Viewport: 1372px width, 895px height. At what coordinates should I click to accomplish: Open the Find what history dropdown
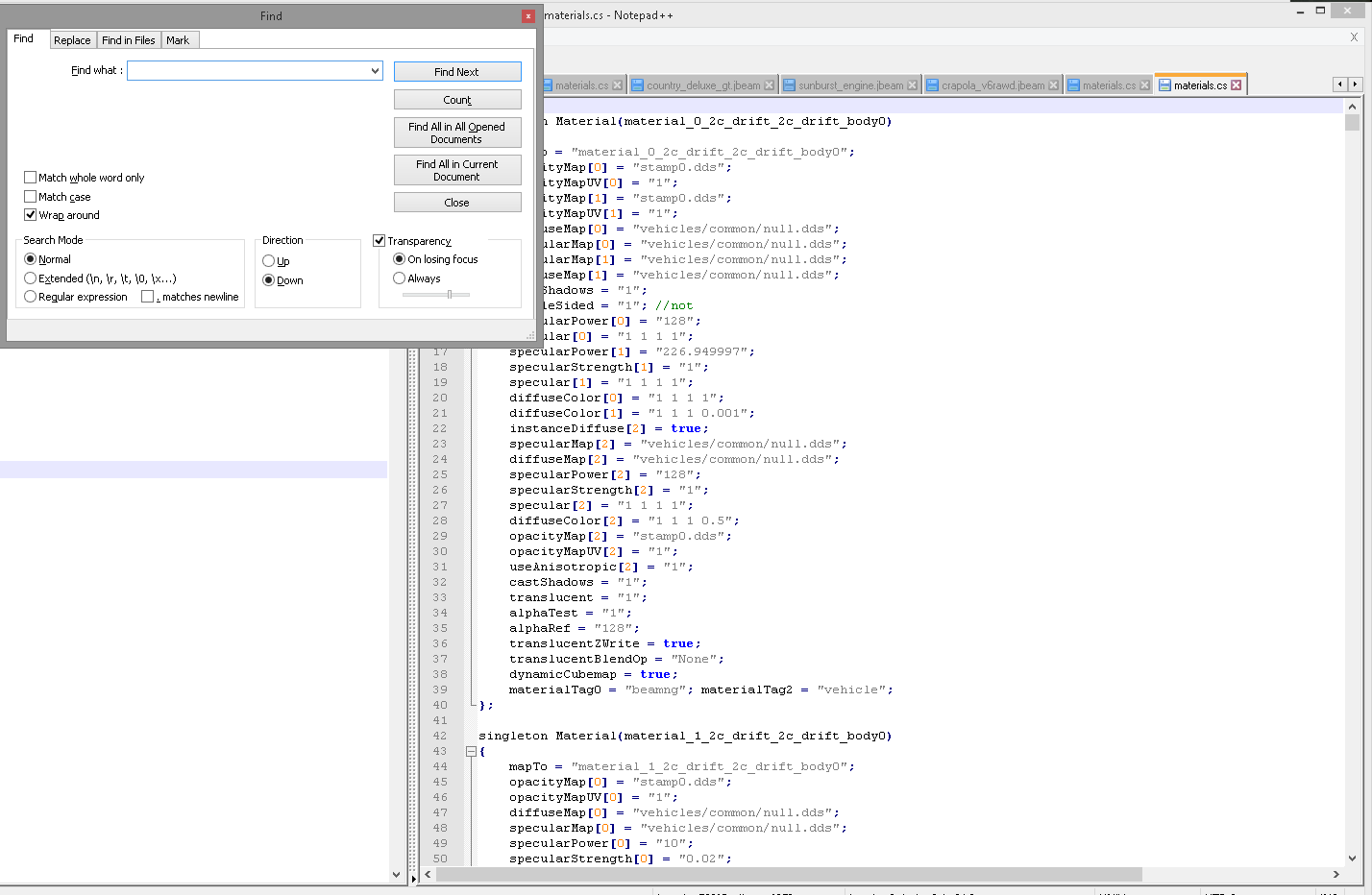(x=375, y=71)
